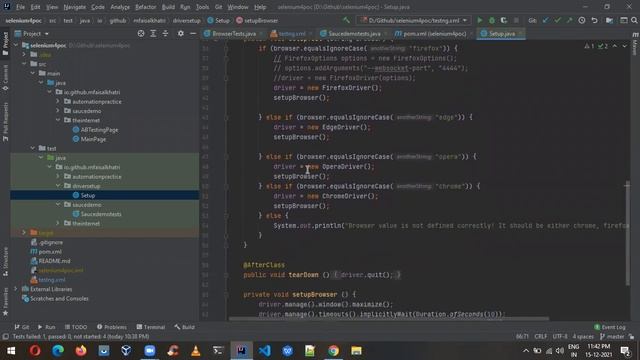640x360 pixels.
Task: Switch to the BrowserTests.java editor tab
Action: (233, 33)
